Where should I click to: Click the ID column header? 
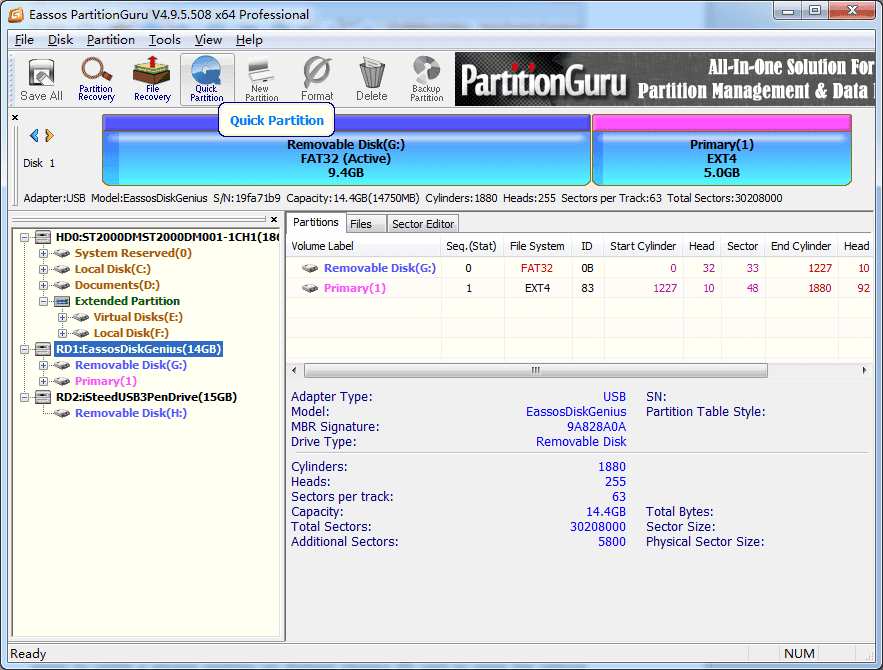[587, 246]
